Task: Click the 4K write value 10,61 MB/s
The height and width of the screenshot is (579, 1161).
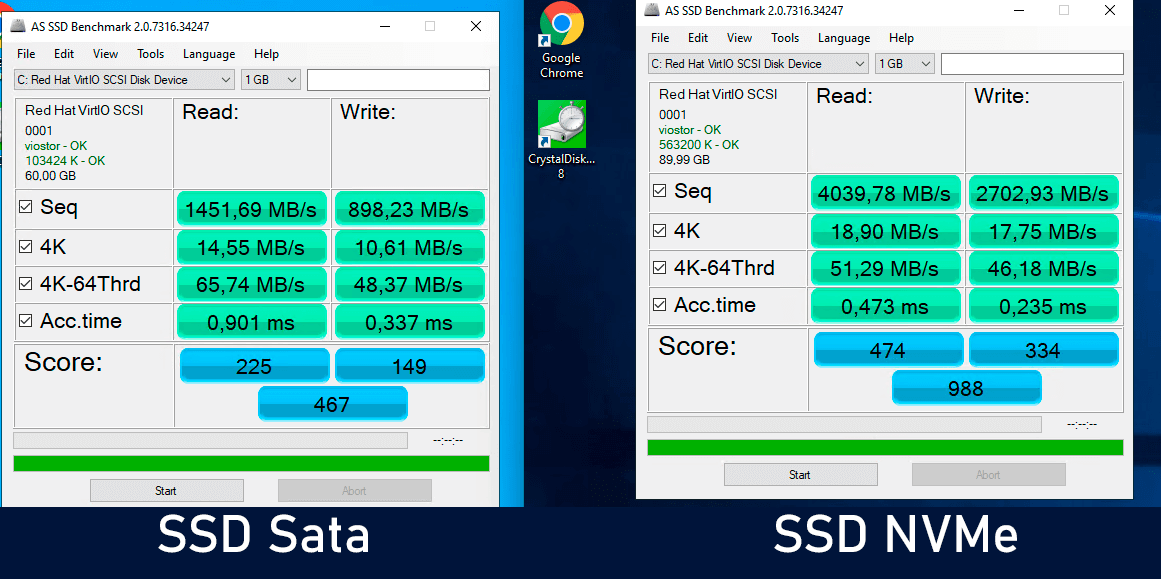Action: click(x=409, y=247)
